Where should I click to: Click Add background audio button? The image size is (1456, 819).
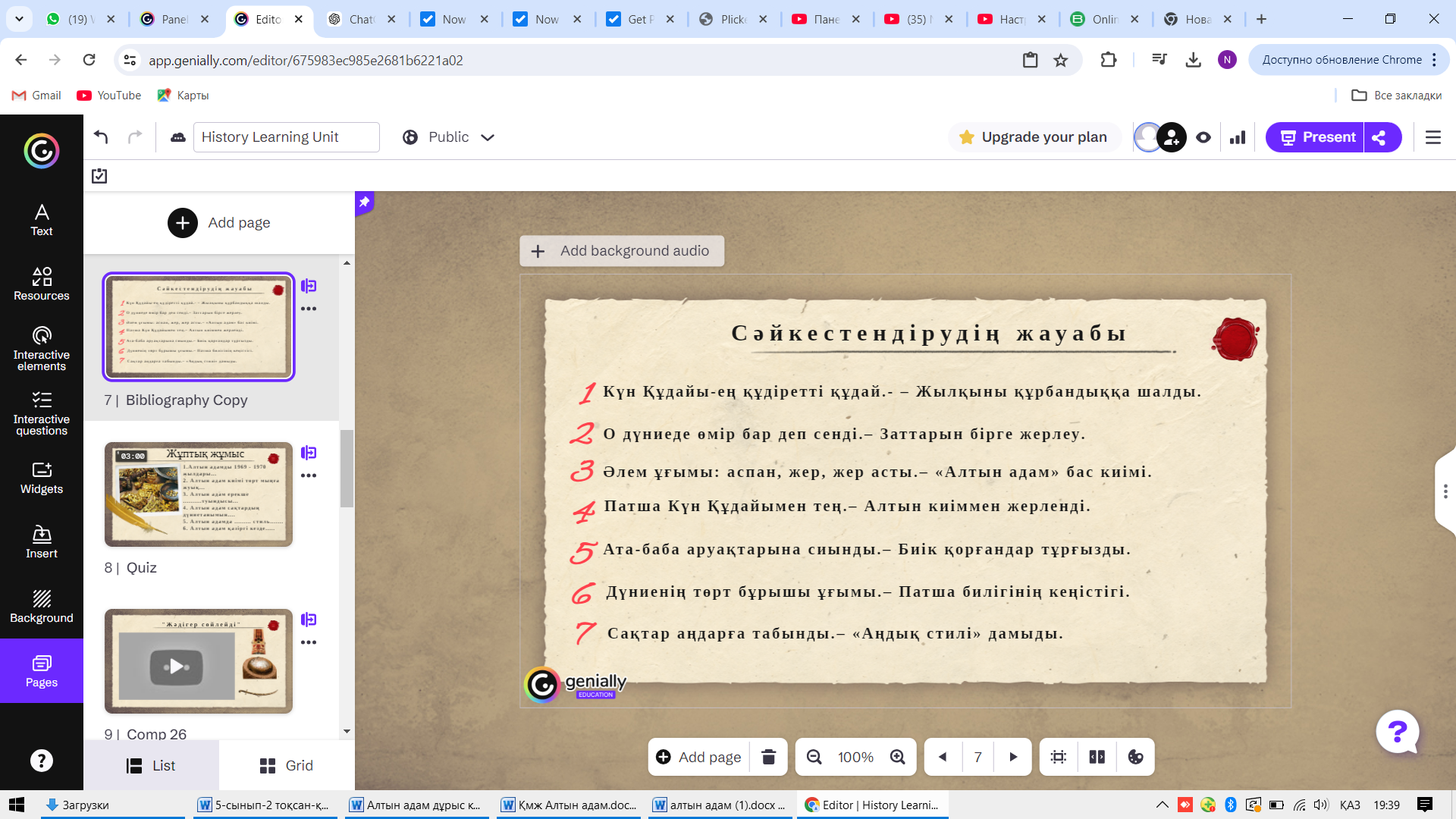621,251
